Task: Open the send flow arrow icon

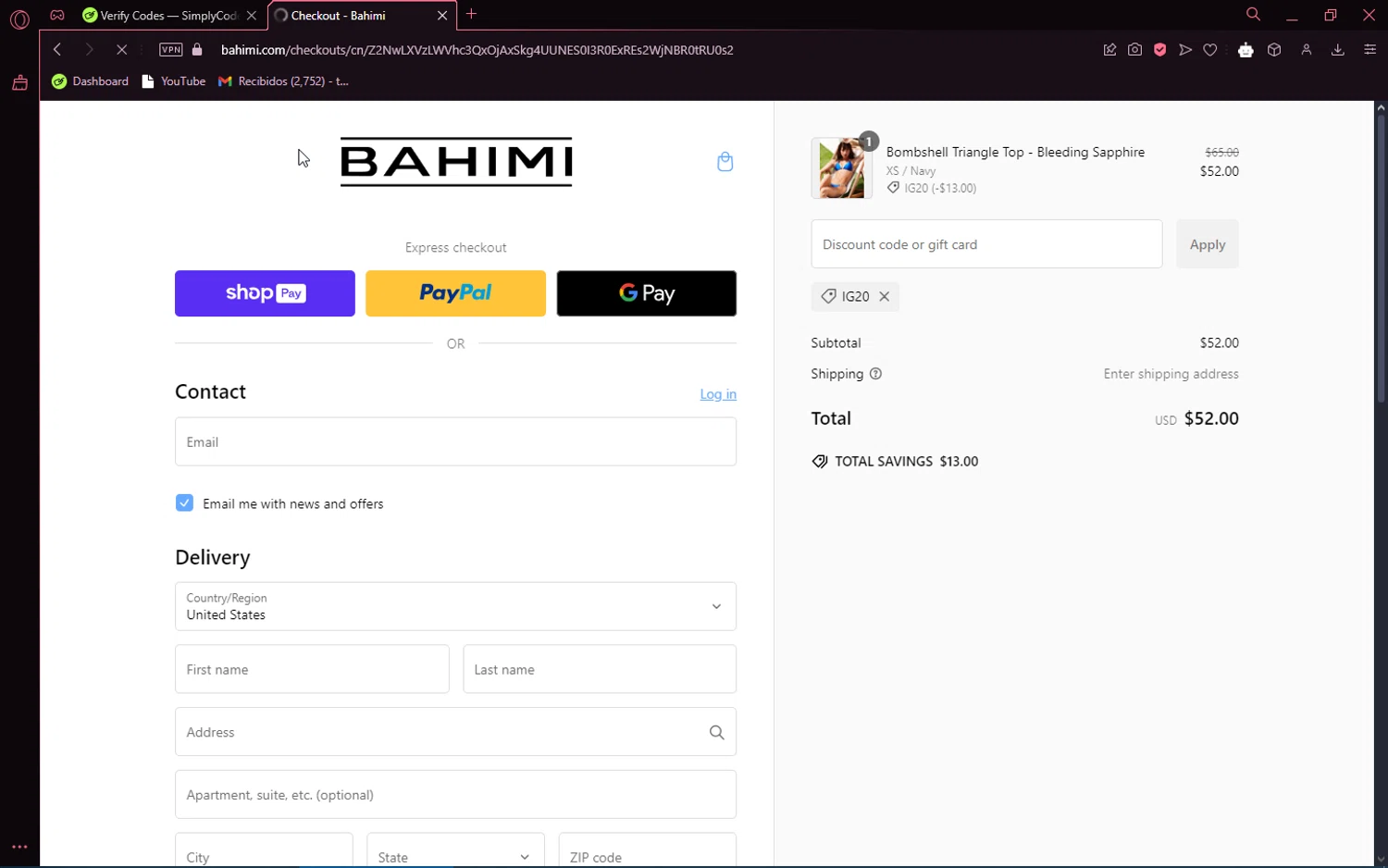Action: [x=1185, y=50]
